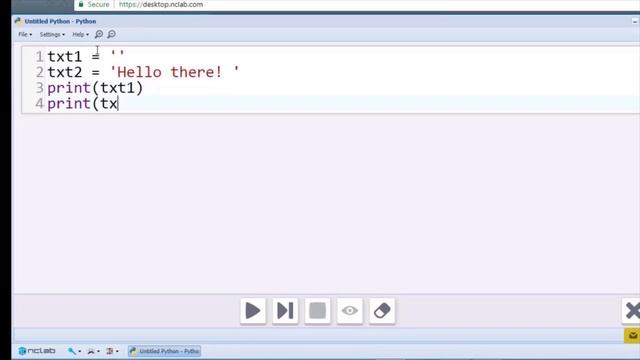Stop execution with the square Stop button

pos(317,311)
